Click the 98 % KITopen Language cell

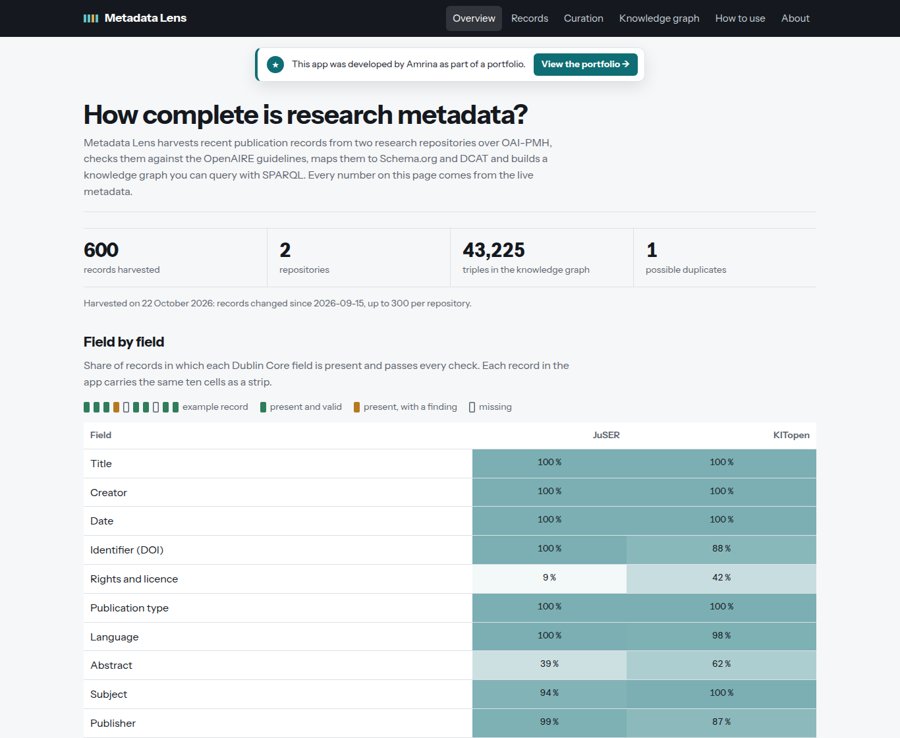721,636
